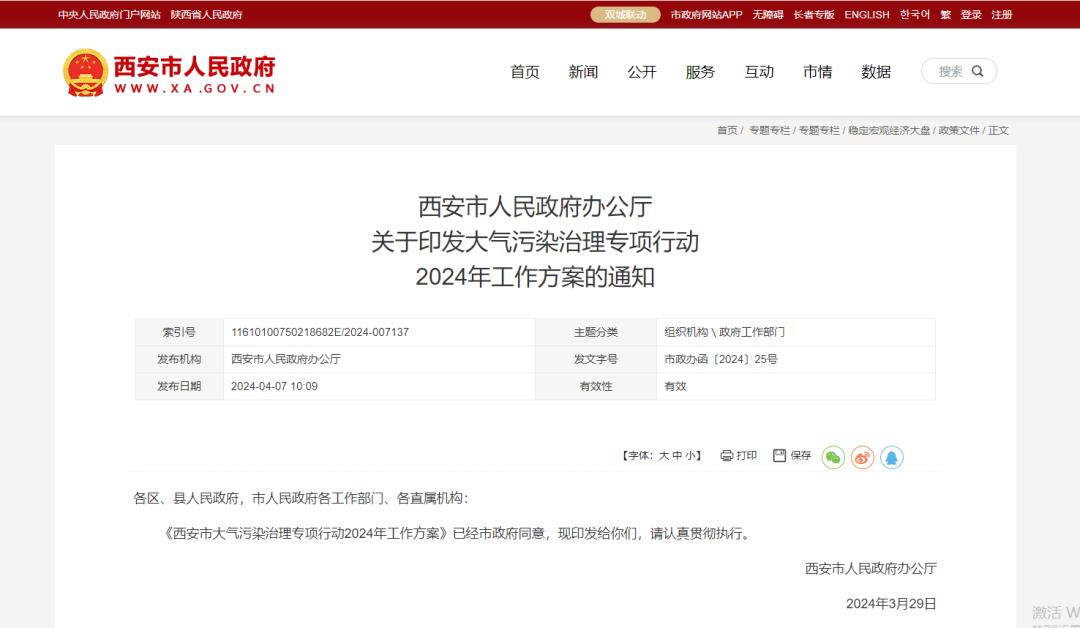Set font size to 大
The width and height of the screenshot is (1080, 628).
tap(663, 455)
